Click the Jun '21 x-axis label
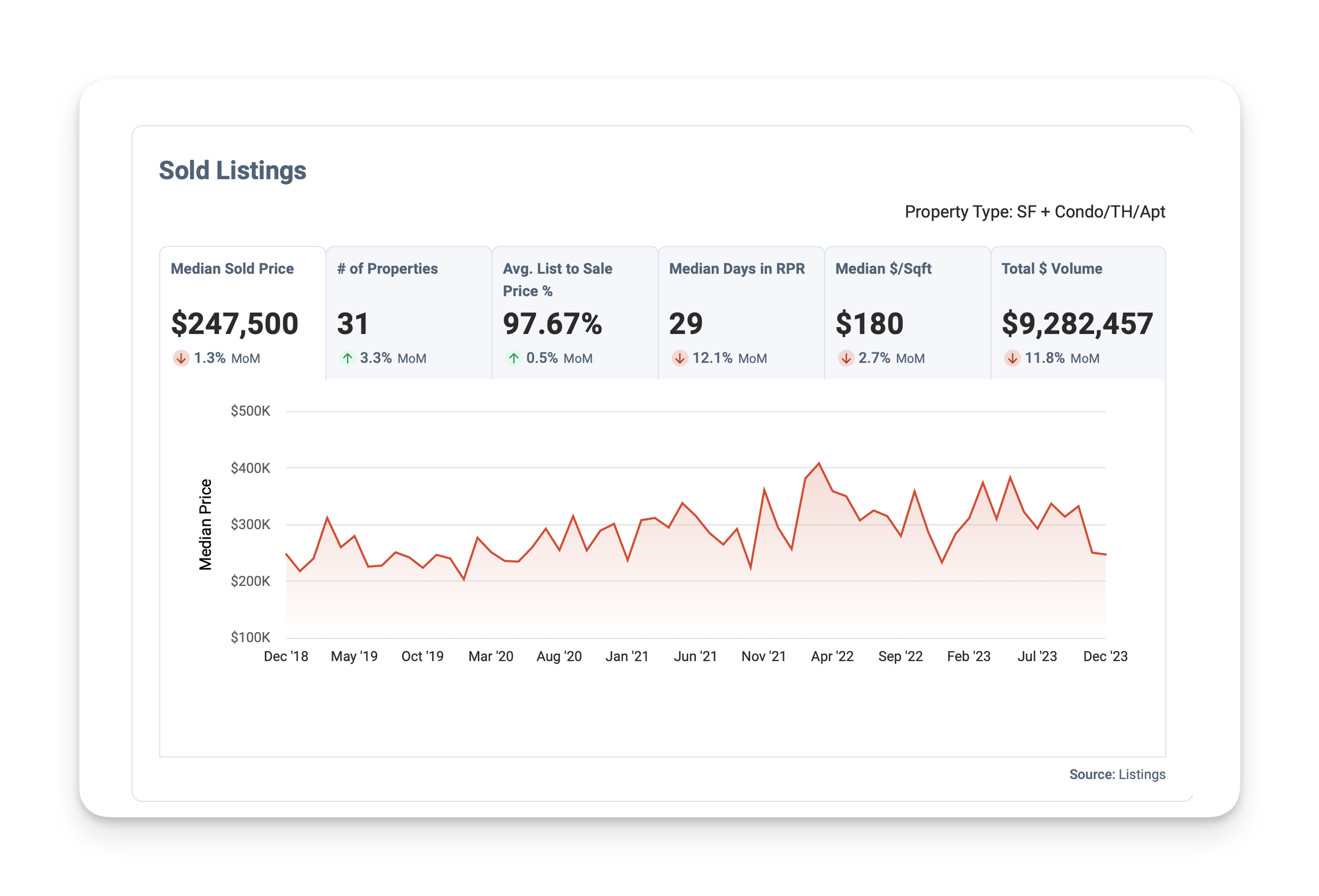1319x896 pixels. [x=695, y=656]
